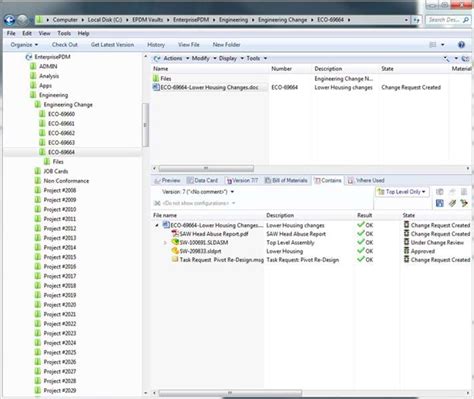Click the Explorer forward navigation arrow
Viewport: 474px width, 399px height.
pyautogui.click(x=22, y=20)
